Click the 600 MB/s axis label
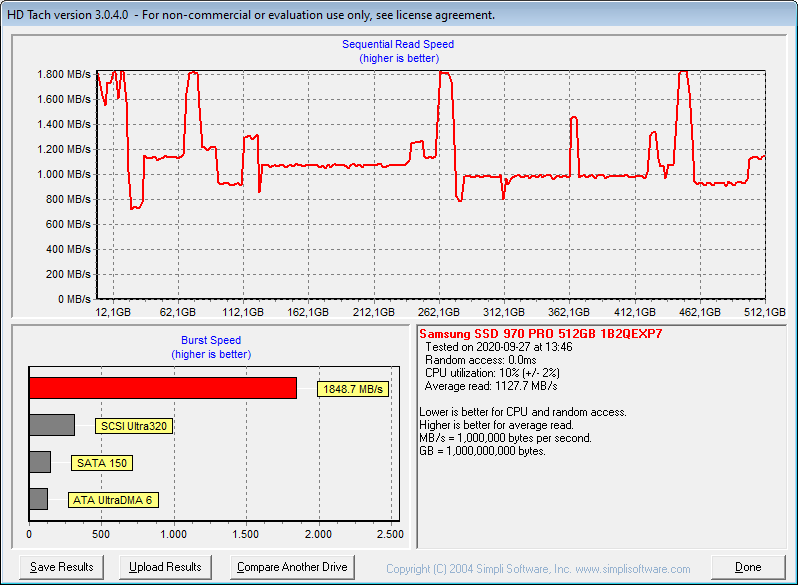This screenshot has height=585, width=798. [68, 224]
